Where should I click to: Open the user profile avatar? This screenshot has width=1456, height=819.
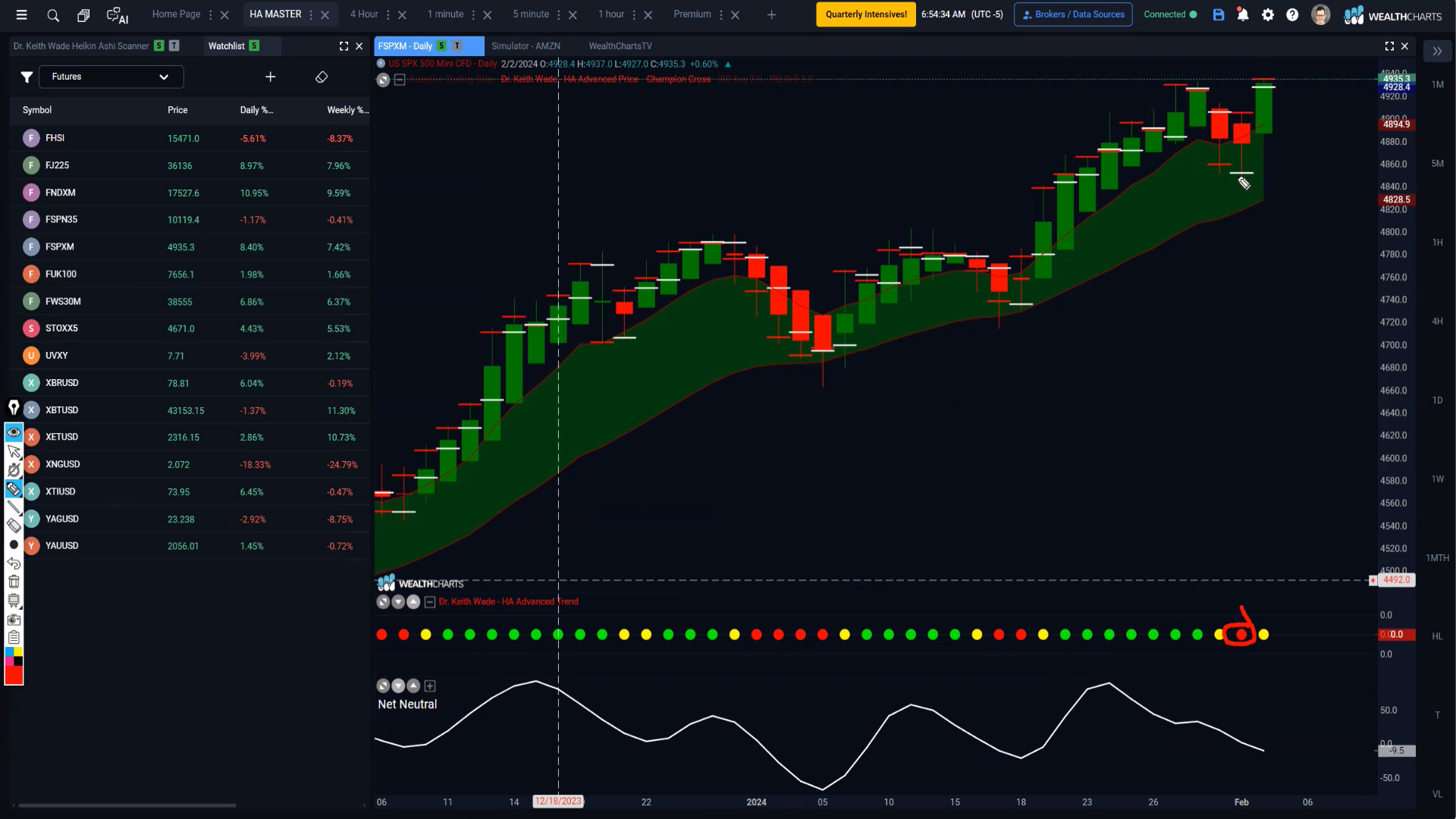pyautogui.click(x=1320, y=14)
